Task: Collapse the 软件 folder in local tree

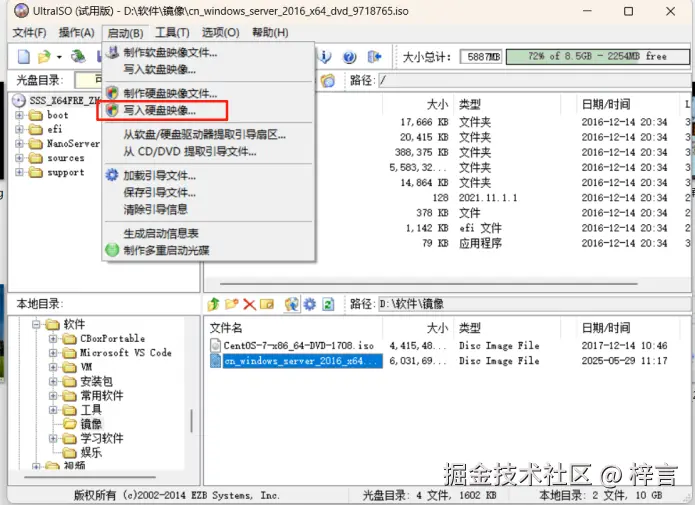Action: [36, 325]
